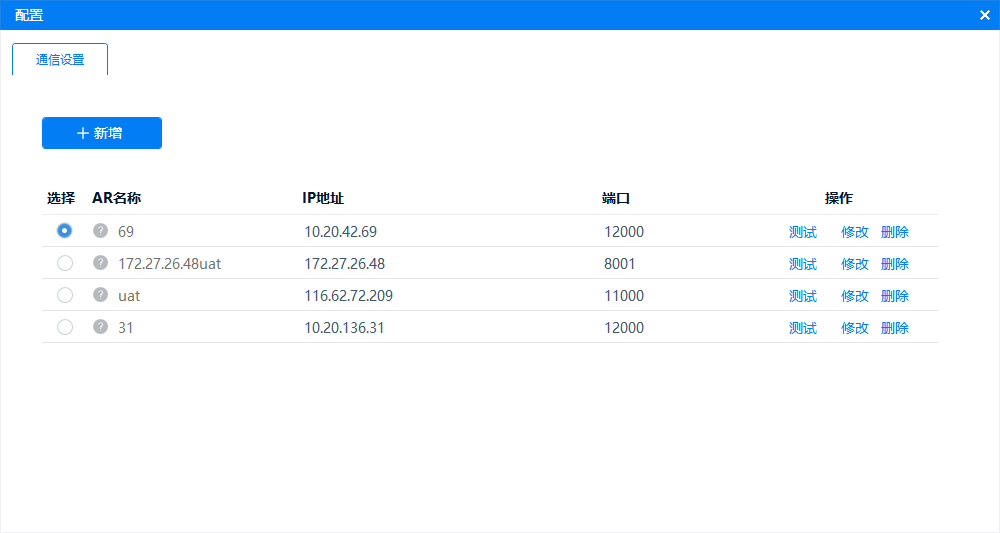This screenshot has height=533, width=1000.
Task: Click the help icon beside 172.27.26.48uat
Action: [100, 263]
